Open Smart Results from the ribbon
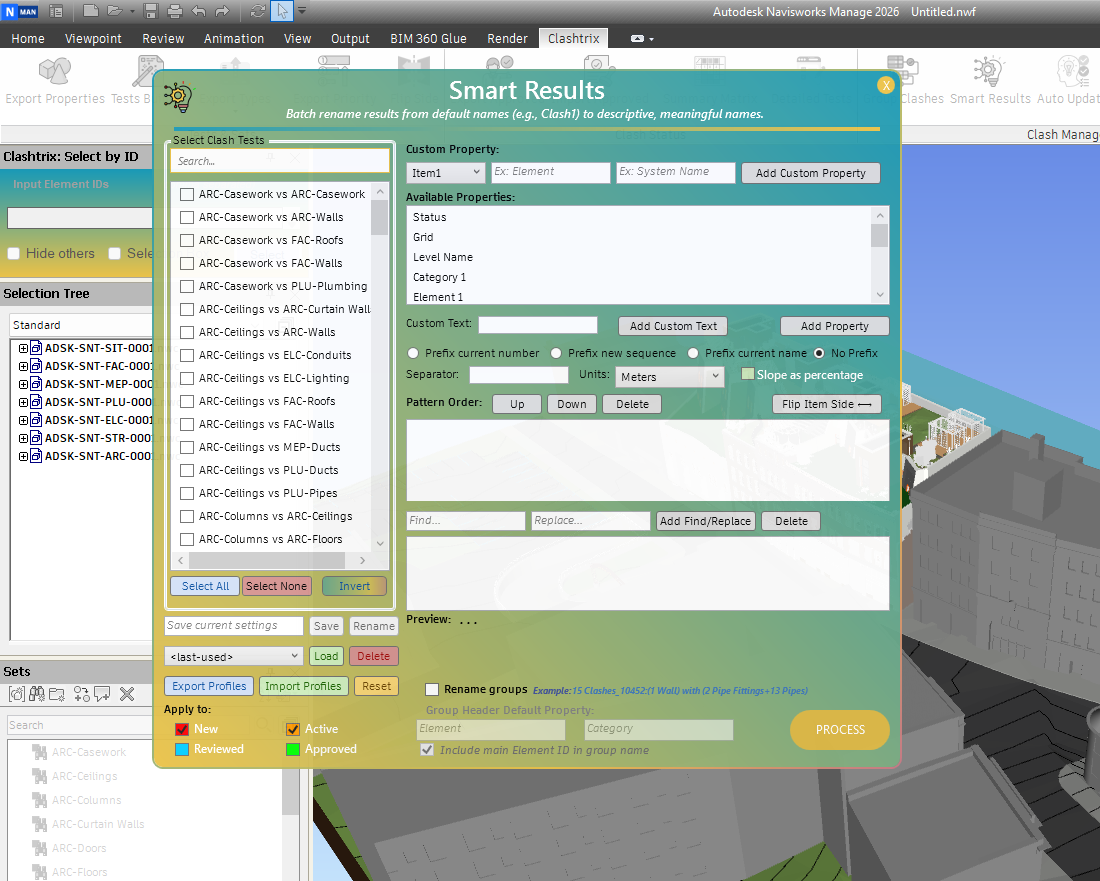This screenshot has height=881, width=1100. point(990,80)
